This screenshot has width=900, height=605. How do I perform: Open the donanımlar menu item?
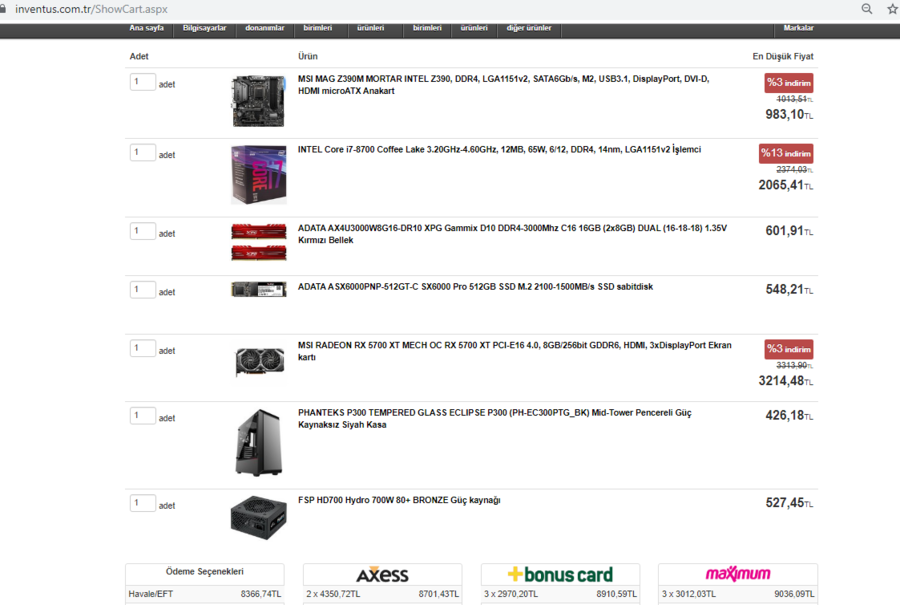pos(265,28)
